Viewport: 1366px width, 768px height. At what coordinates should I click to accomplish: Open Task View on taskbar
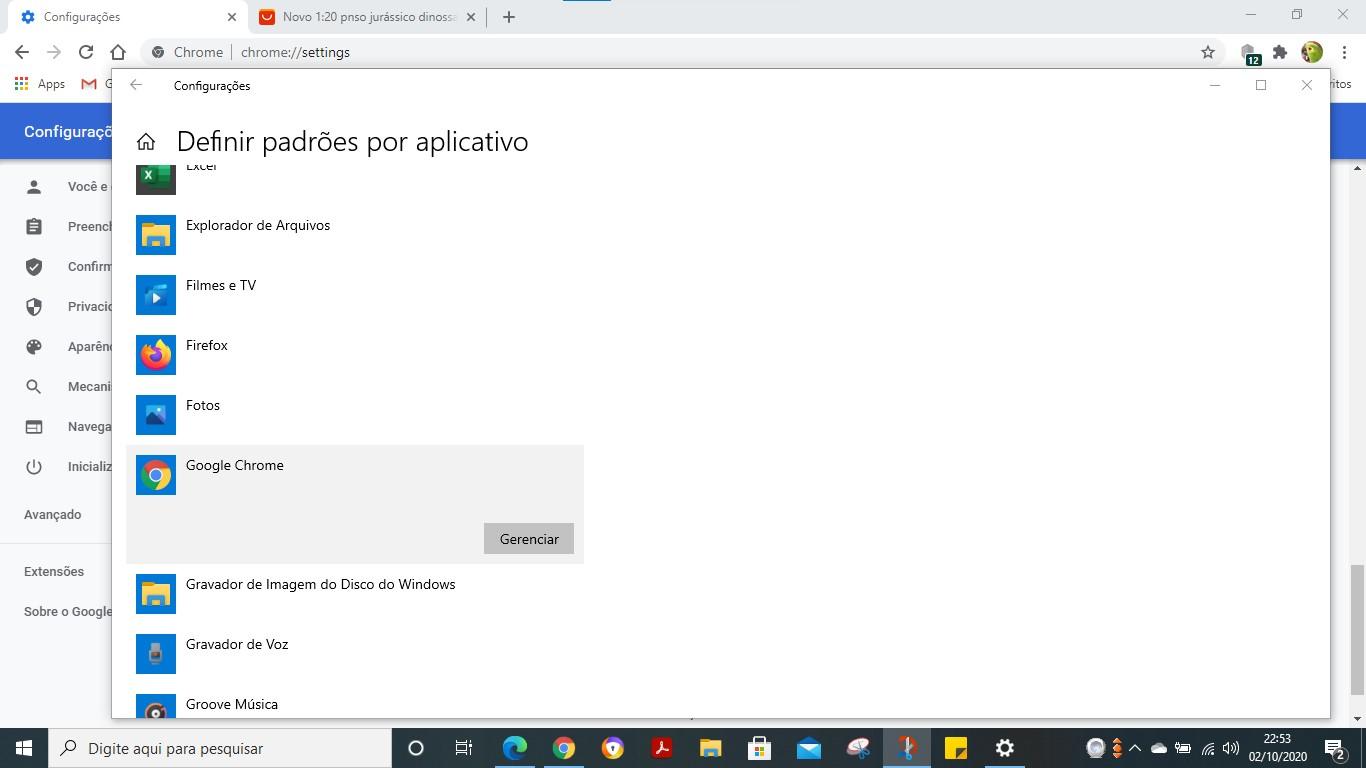[x=464, y=748]
